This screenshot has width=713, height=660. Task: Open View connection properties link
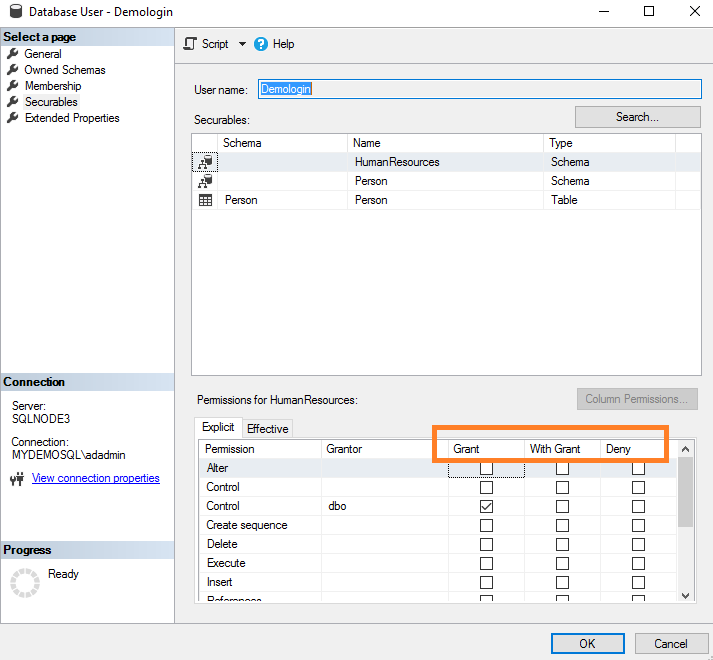96,478
